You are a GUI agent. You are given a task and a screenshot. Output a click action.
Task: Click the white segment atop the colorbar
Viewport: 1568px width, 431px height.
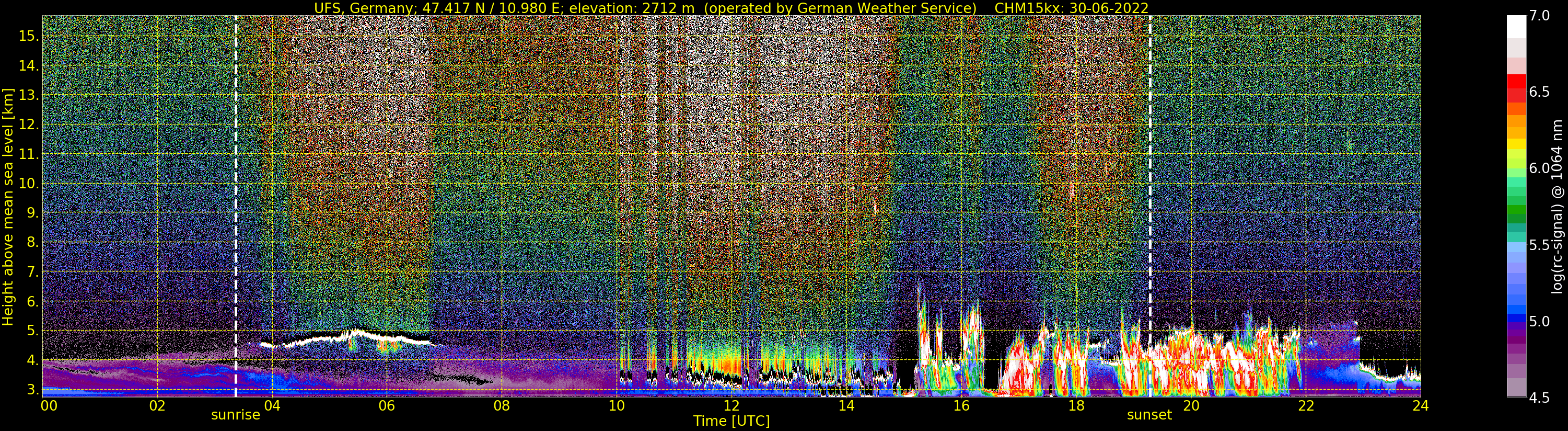tap(1516, 26)
